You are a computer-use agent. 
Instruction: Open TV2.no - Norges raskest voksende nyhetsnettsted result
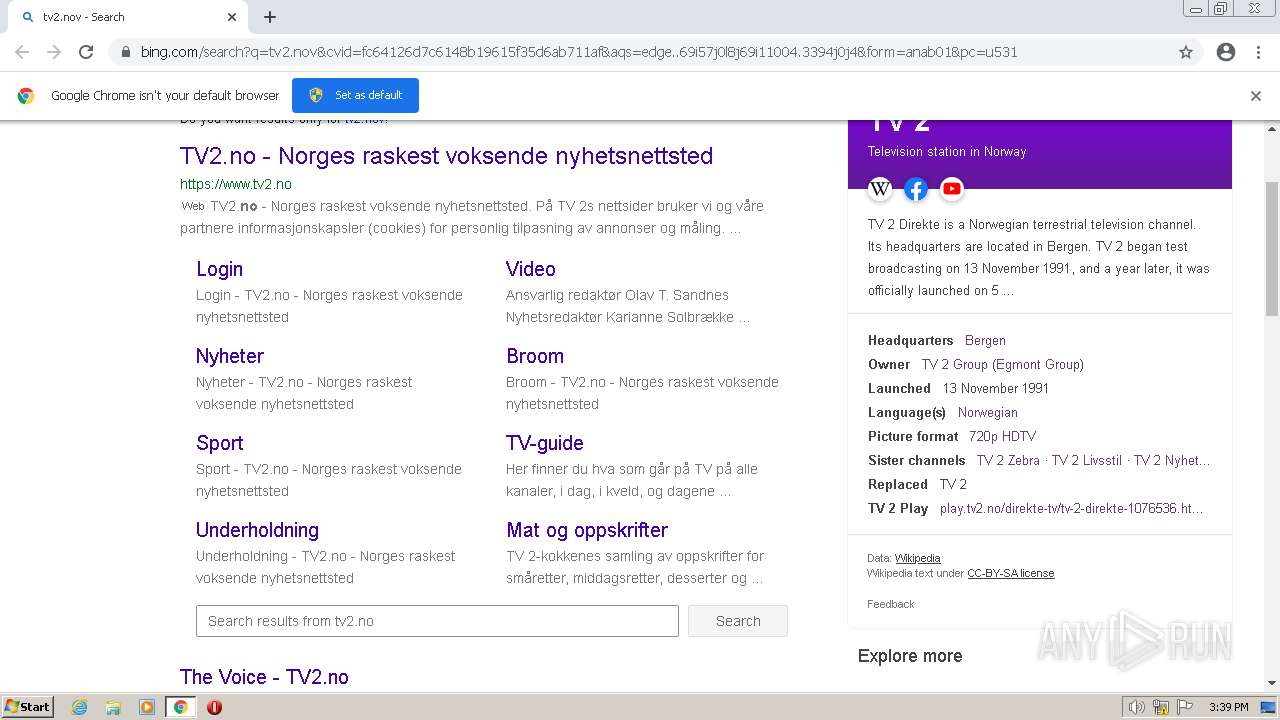point(446,156)
